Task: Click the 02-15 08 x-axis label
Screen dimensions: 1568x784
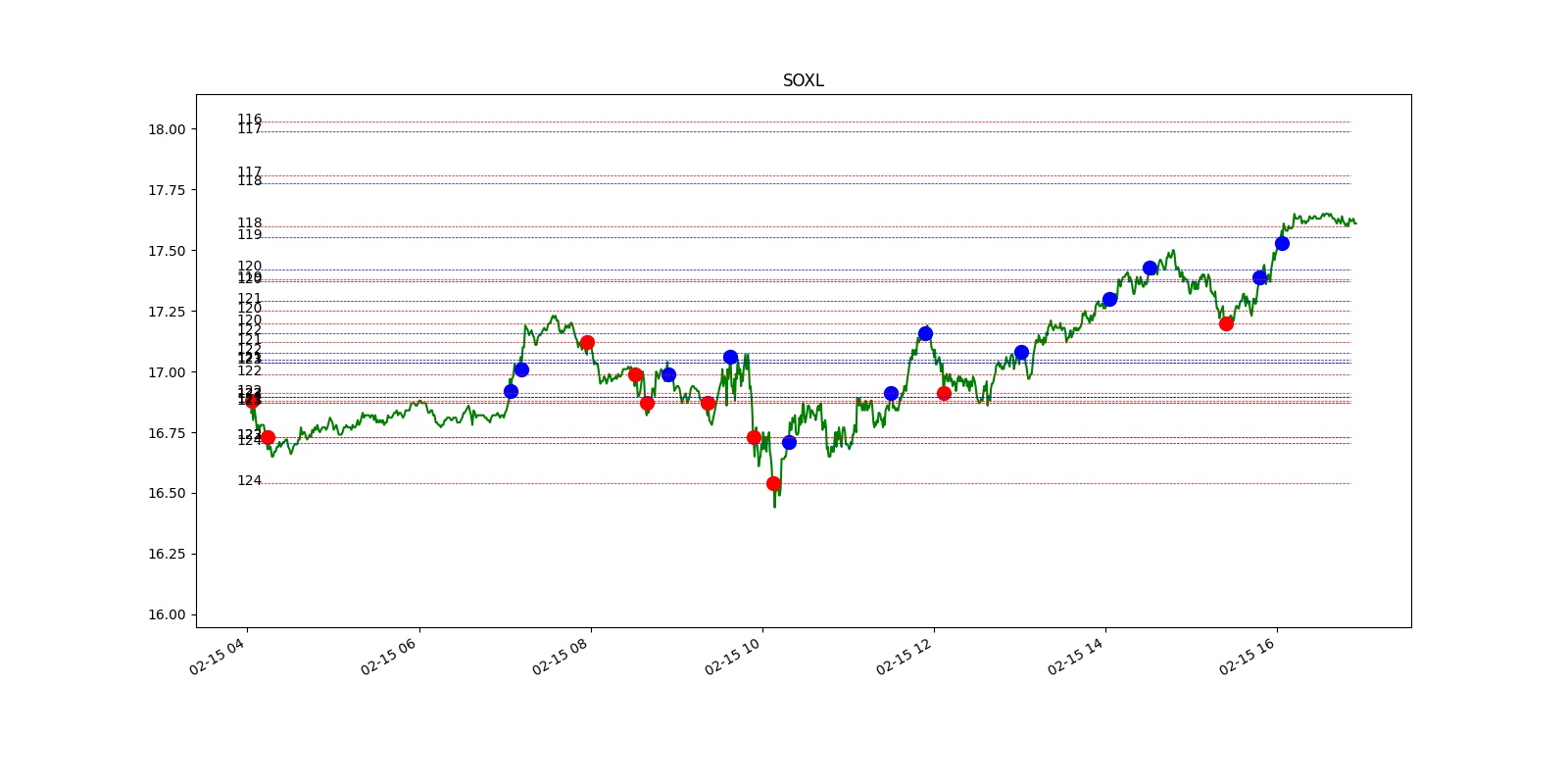Action: click(561, 656)
